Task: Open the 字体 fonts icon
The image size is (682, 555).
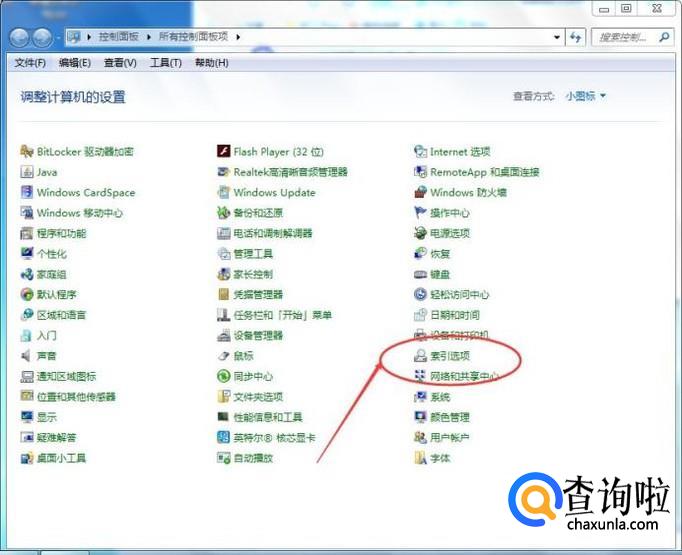Action: 421,459
